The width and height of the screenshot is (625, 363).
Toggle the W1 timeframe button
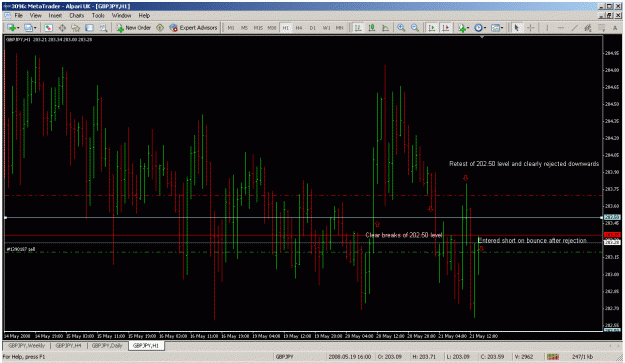tap(326, 28)
